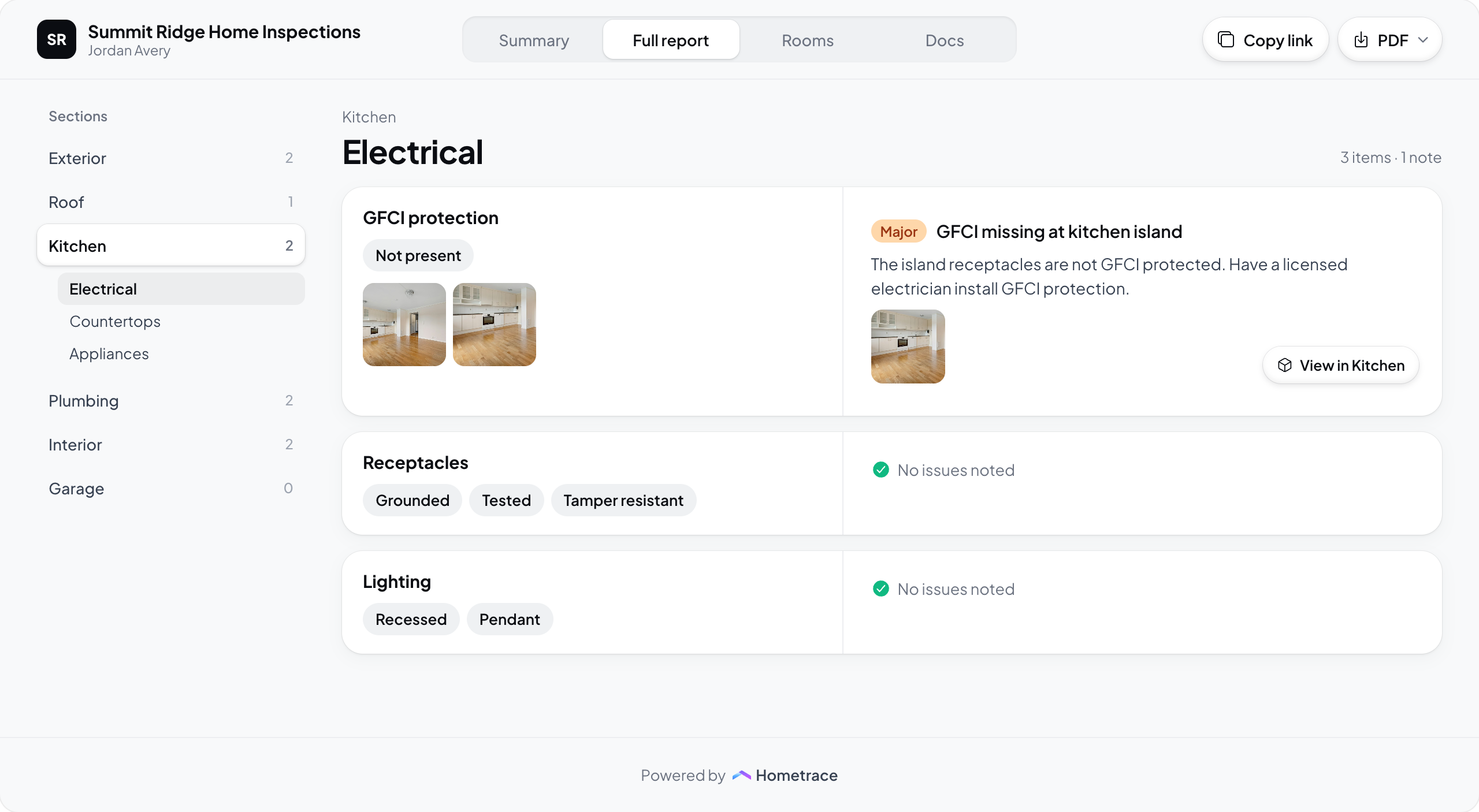Click the SR company logo badge
The image size is (1479, 812).
57,39
